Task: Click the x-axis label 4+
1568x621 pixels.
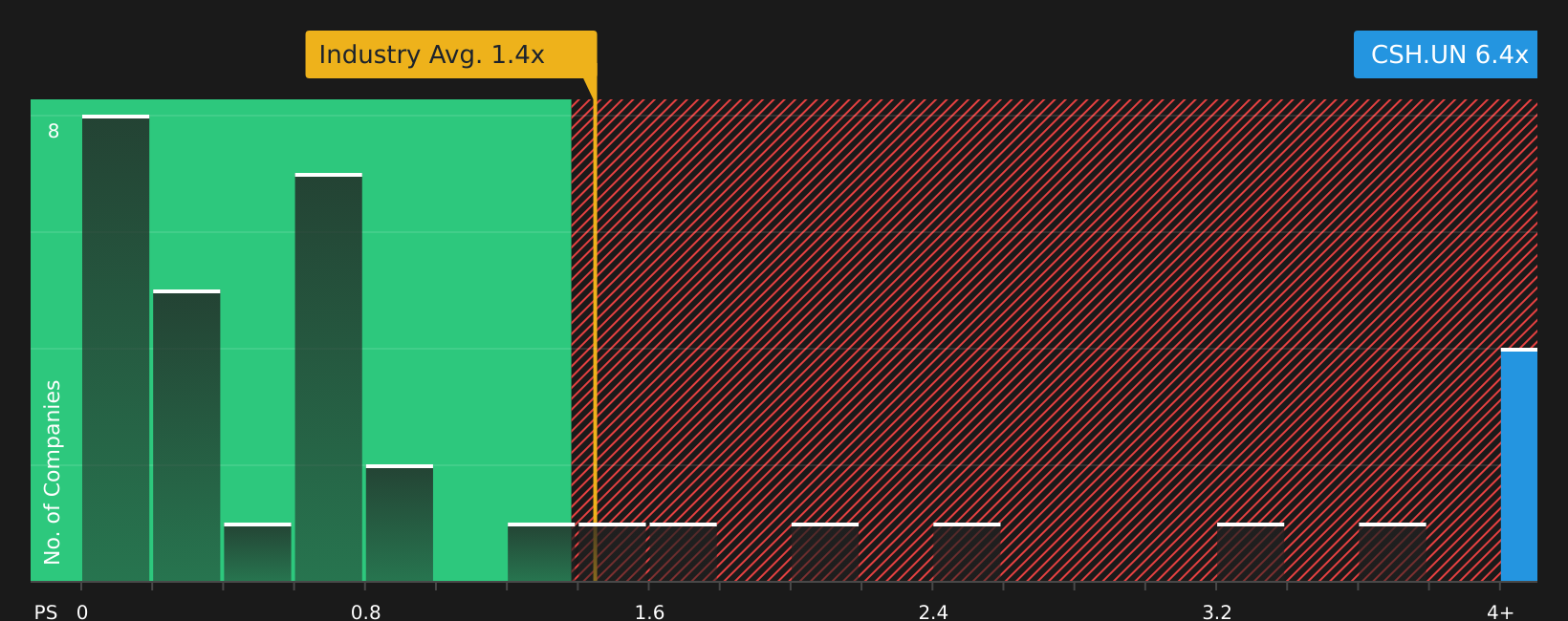Action: (x=1500, y=612)
